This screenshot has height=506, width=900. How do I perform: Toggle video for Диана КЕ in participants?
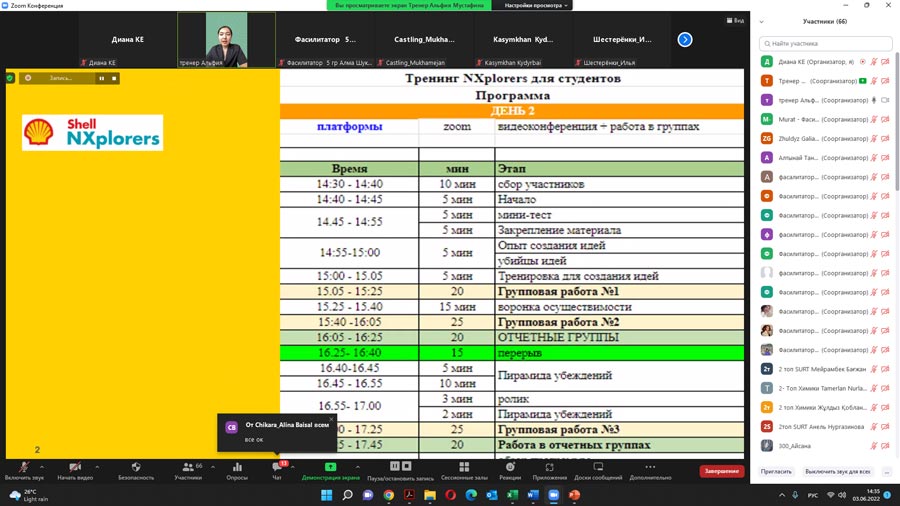tap(885, 62)
